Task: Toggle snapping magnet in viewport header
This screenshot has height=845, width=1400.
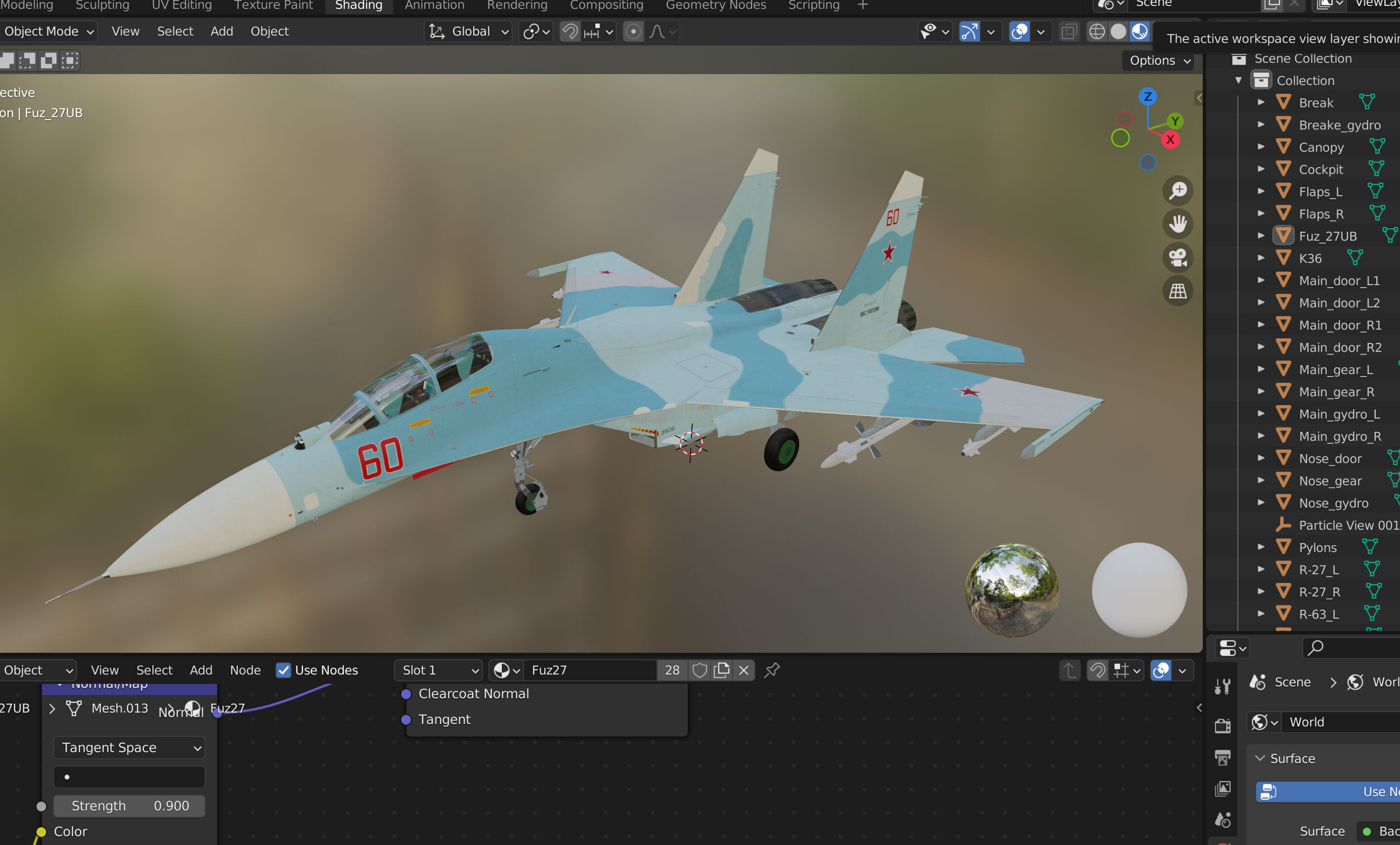Action: [570, 31]
